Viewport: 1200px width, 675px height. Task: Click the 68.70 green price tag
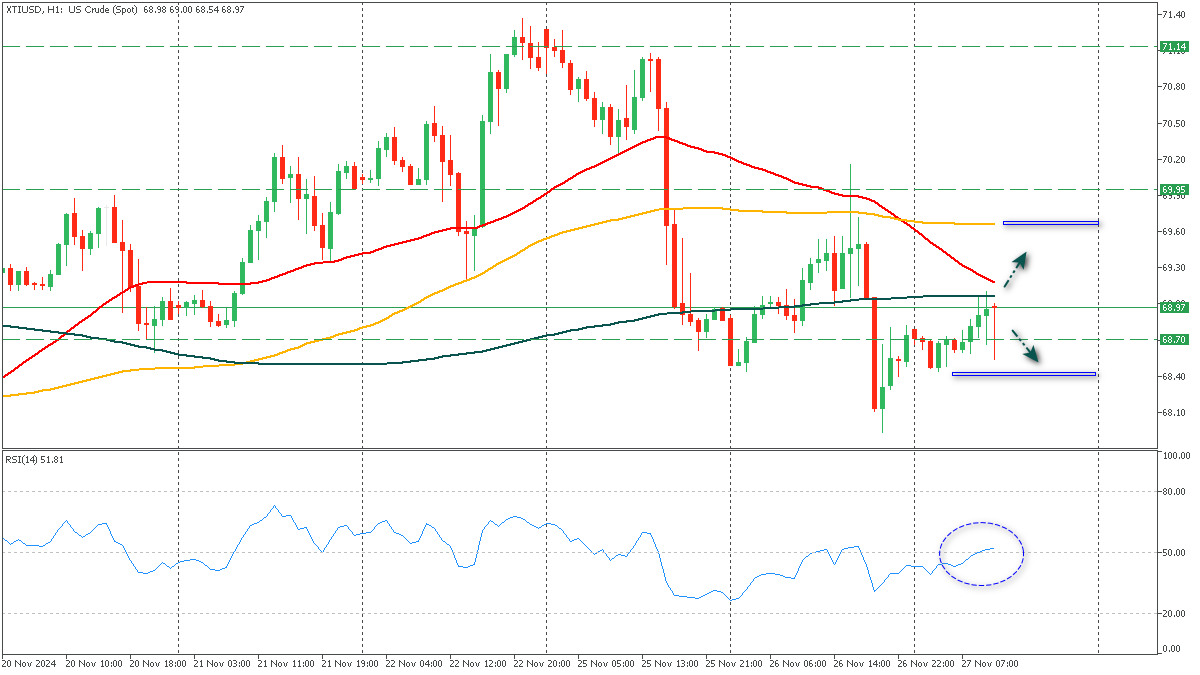[1173, 340]
